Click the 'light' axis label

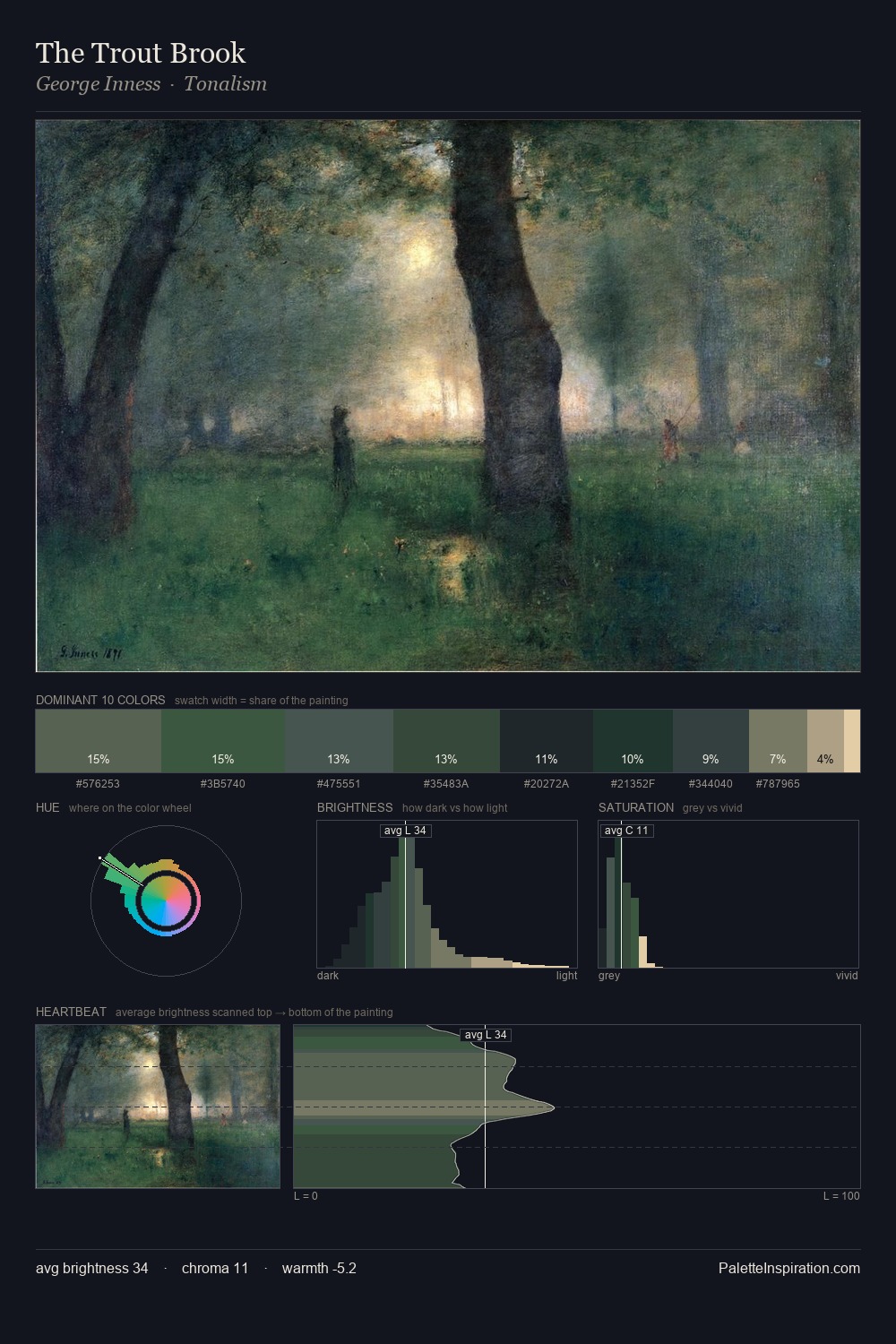click(566, 976)
